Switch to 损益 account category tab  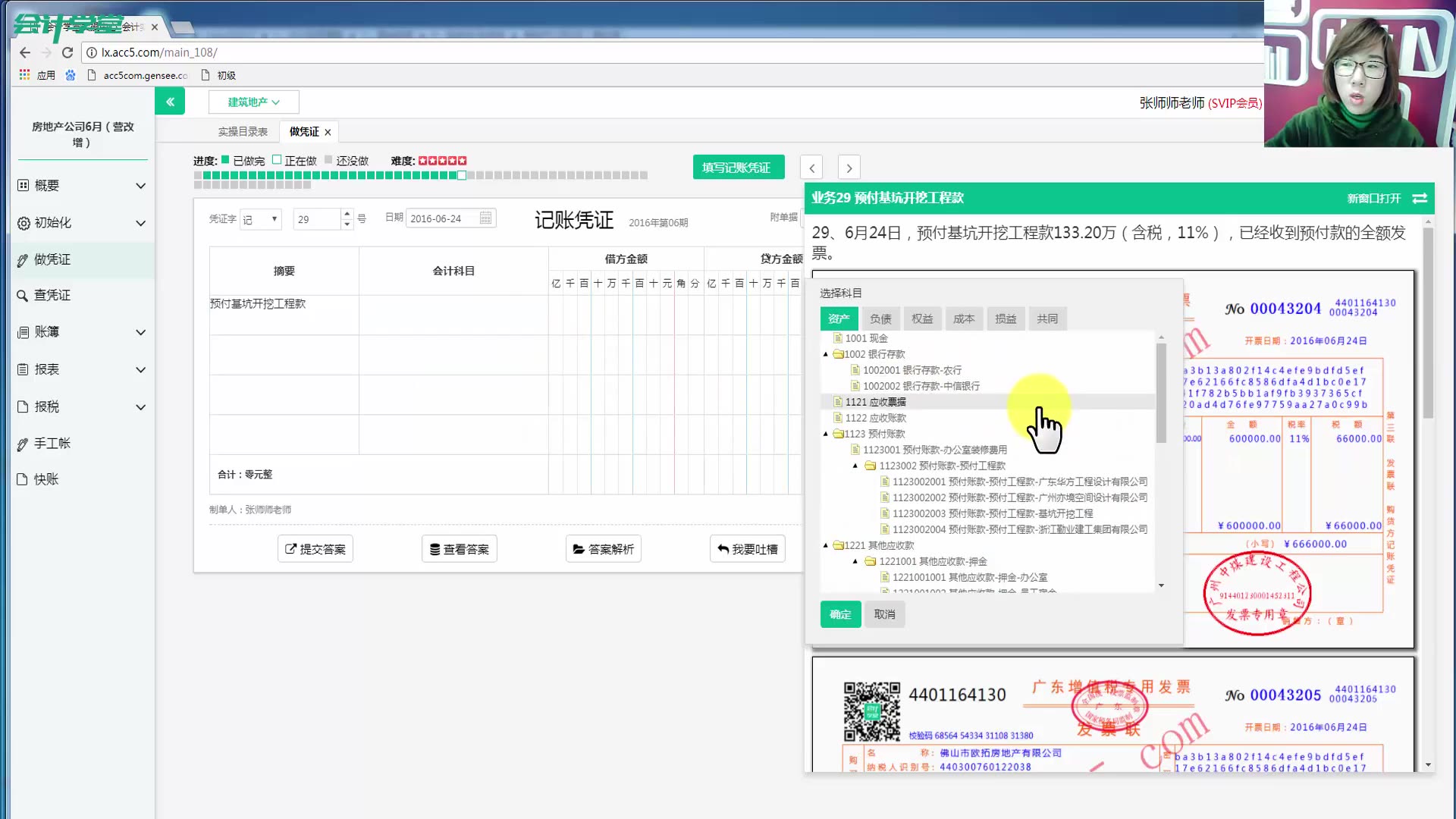pyautogui.click(x=1006, y=318)
